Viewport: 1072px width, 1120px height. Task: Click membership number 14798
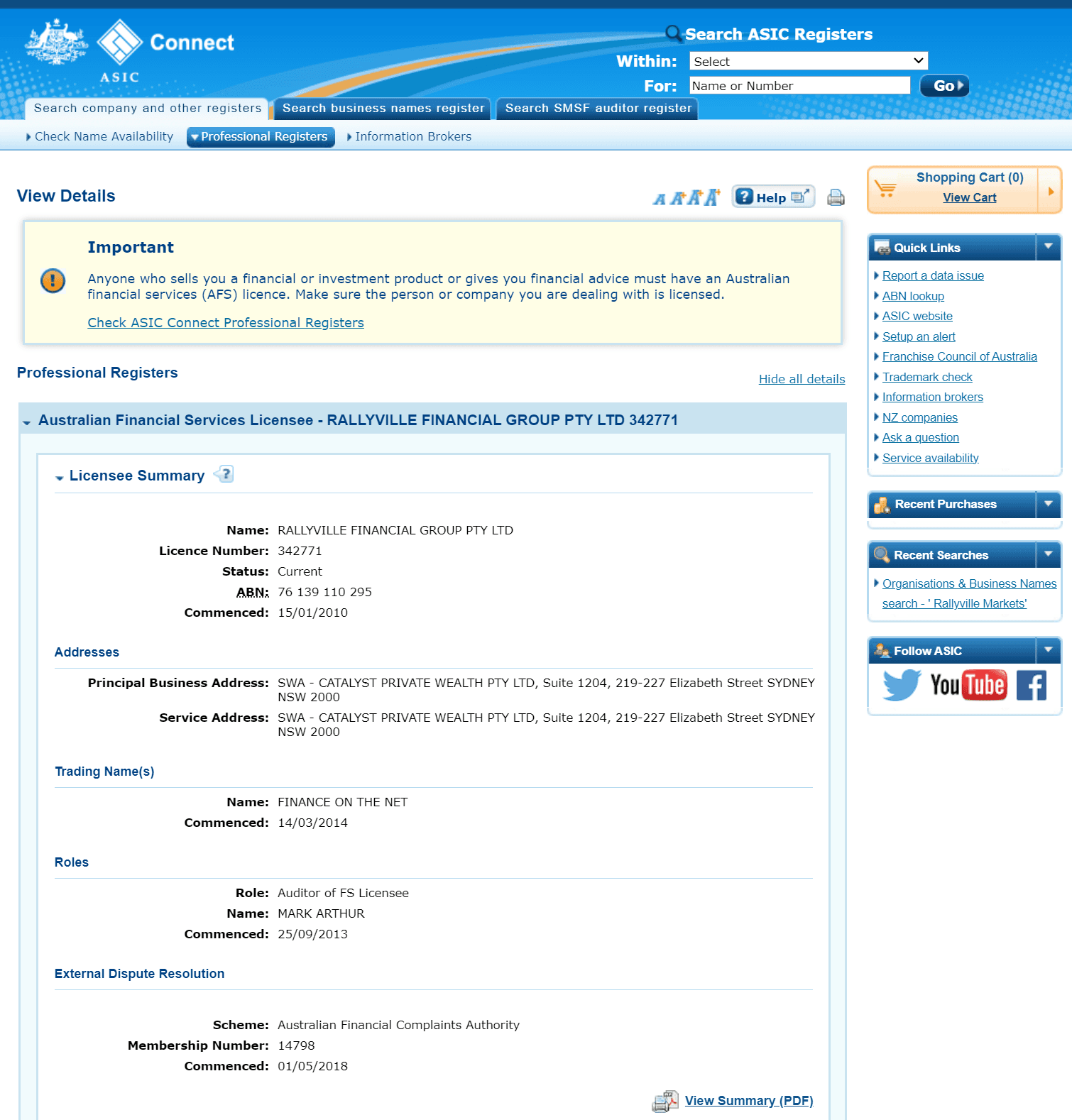coord(296,1045)
